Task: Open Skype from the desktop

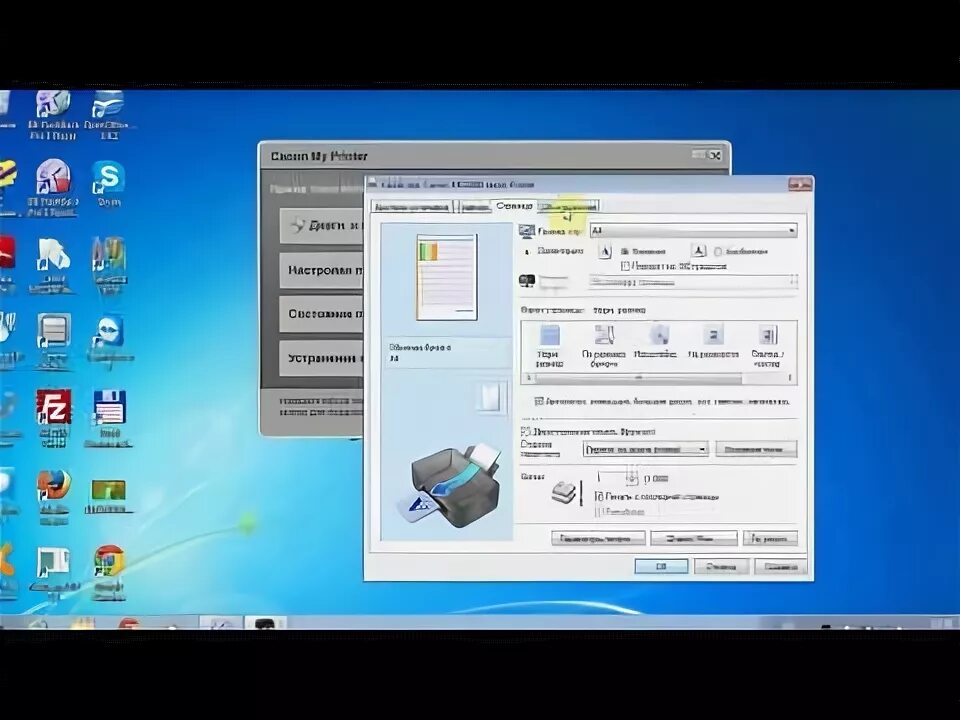Action: (108, 184)
